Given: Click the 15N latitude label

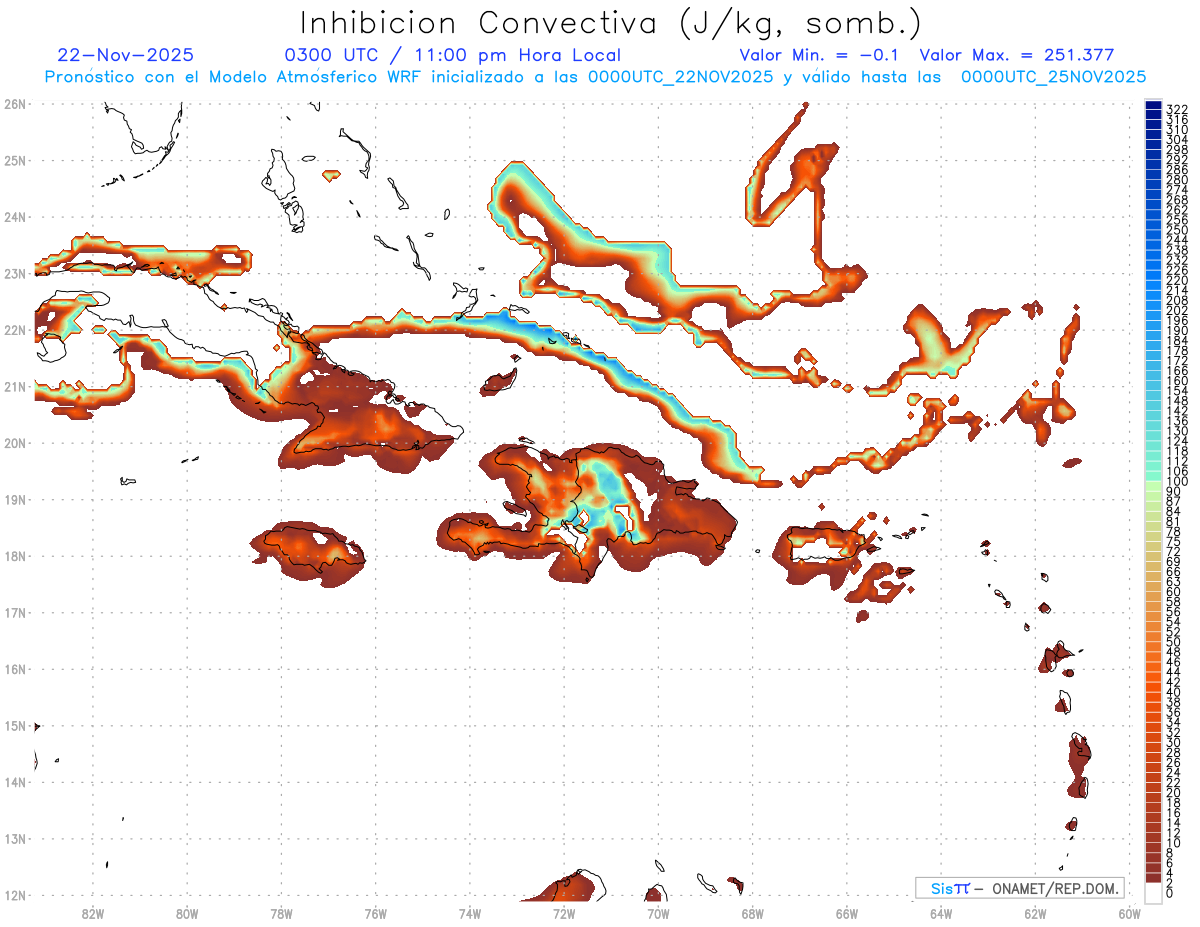Looking at the screenshot, I should coord(14,725).
